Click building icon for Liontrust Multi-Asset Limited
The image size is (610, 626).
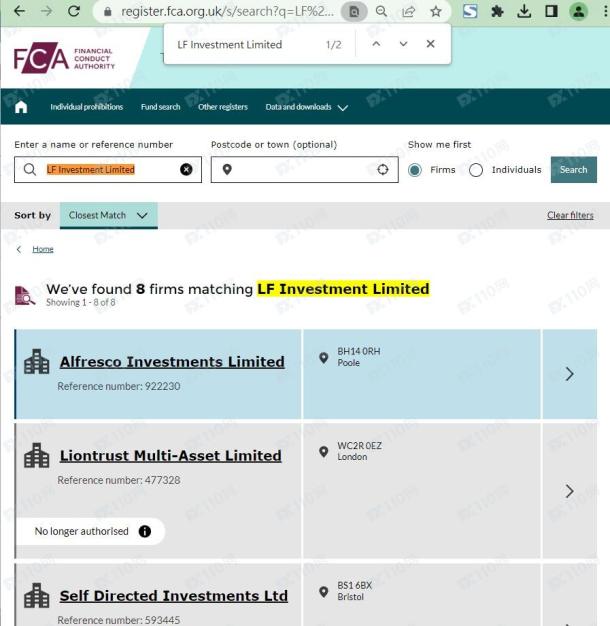point(37,456)
